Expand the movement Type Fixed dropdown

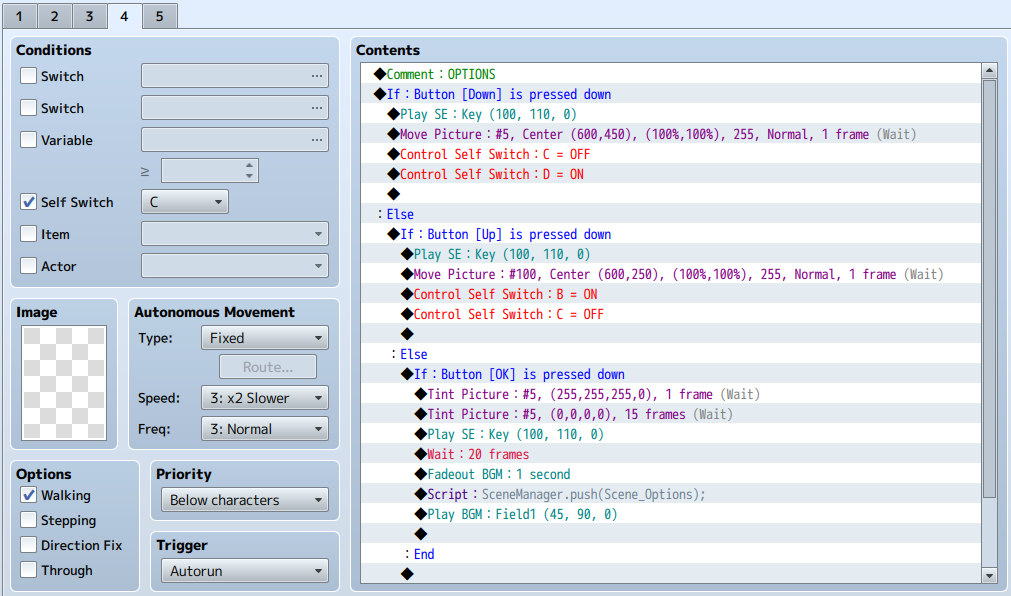[265, 338]
